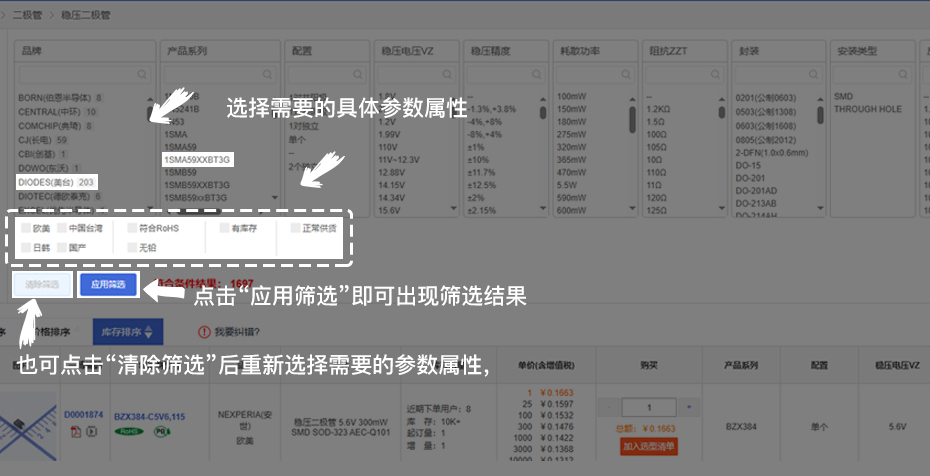Click up arrow of 稳压精度 list scrollbar
This screenshot has height=476, width=930.
543,99
